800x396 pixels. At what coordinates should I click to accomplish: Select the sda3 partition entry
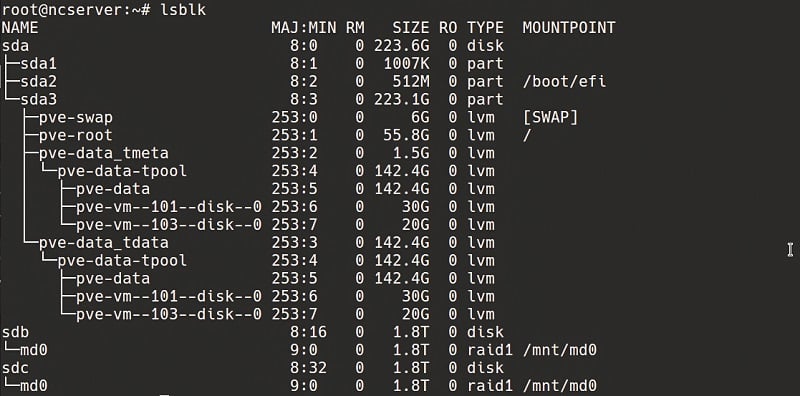39,99
